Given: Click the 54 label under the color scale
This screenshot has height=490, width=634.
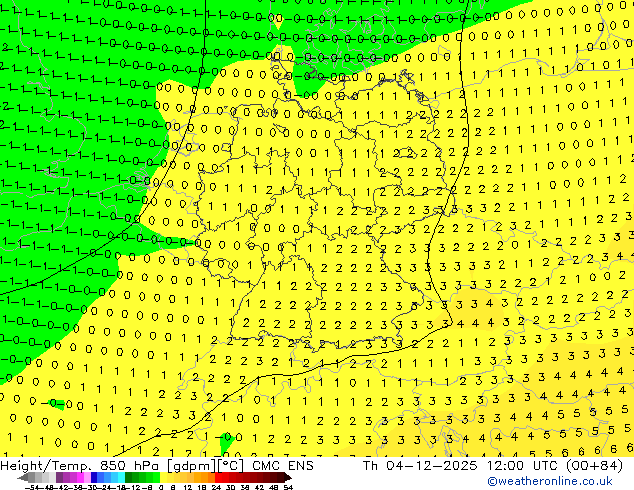Looking at the screenshot, I should click(x=288, y=487).
